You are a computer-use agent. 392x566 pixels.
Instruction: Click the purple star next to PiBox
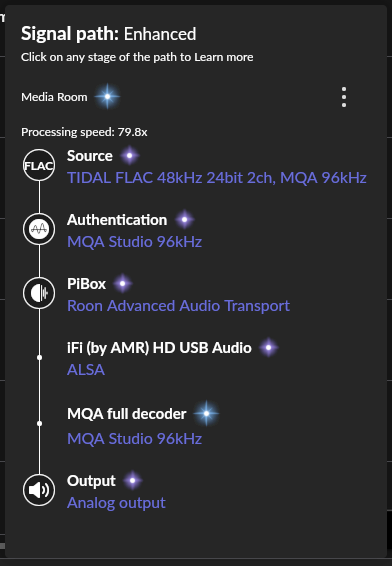click(122, 283)
